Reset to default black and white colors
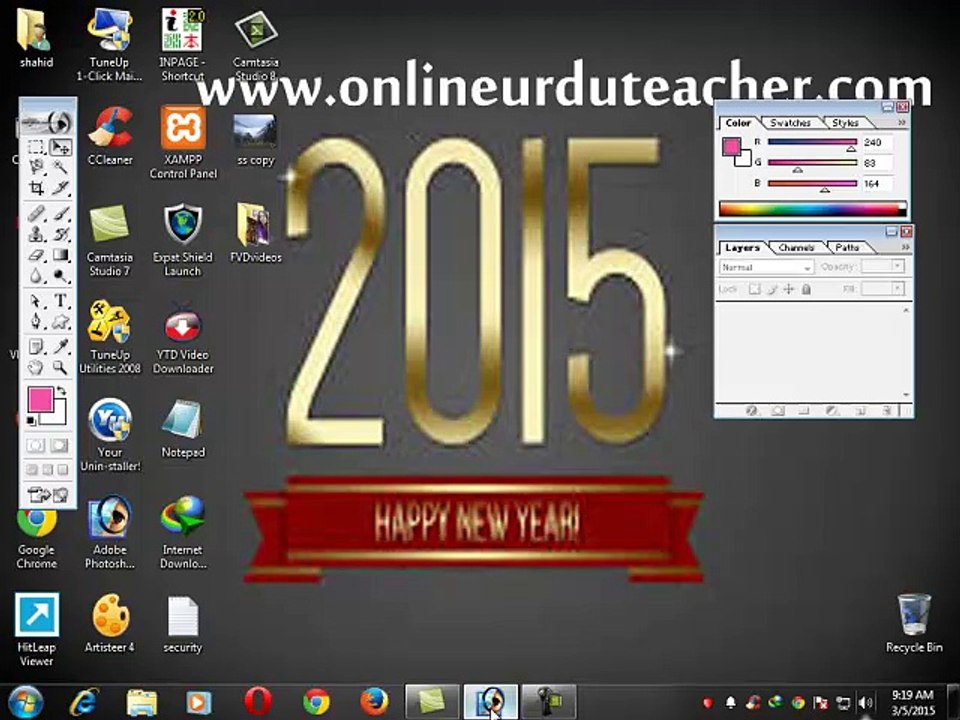Image resolution: width=960 pixels, height=720 pixels. [31, 421]
